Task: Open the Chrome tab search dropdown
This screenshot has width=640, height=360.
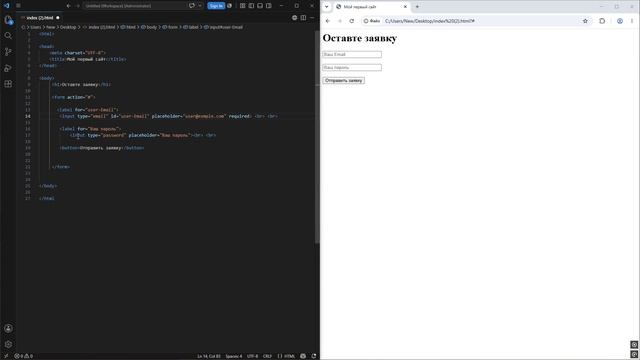Action: tap(327, 7)
